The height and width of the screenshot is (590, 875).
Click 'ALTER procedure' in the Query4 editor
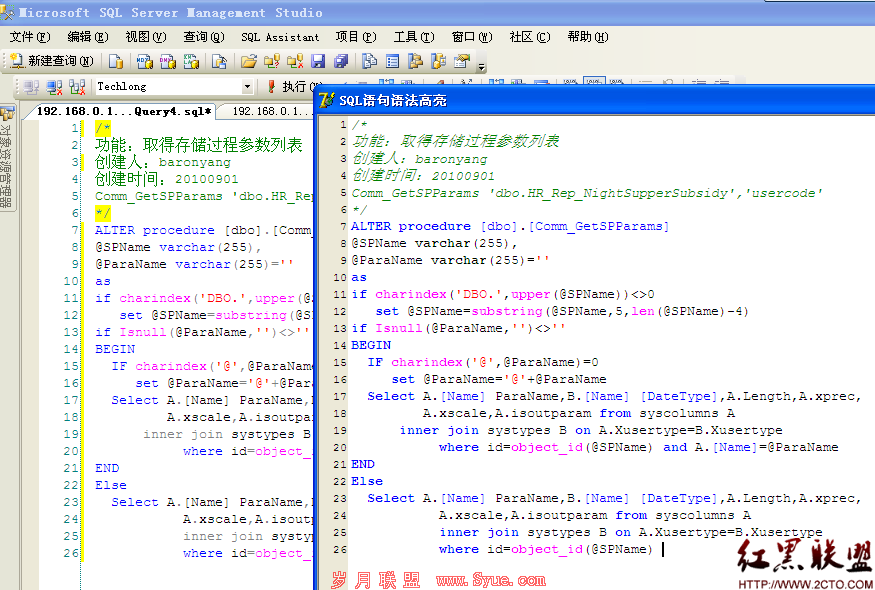click(155, 230)
